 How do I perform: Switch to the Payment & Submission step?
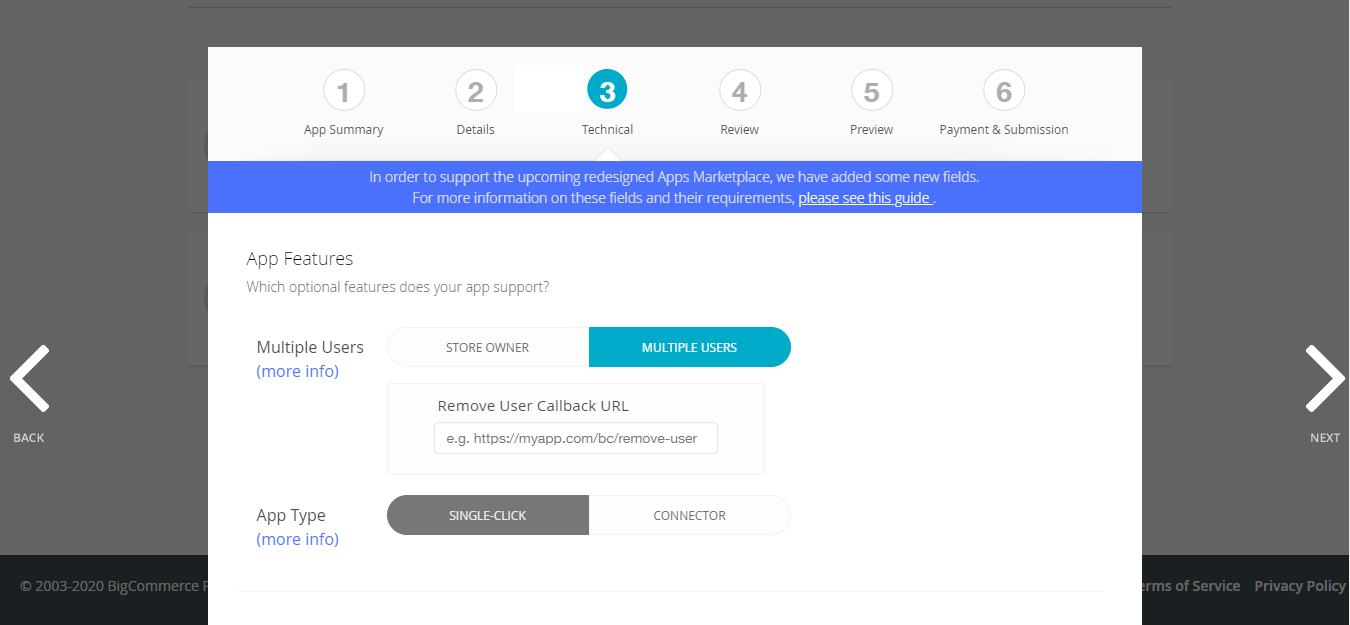click(1004, 130)
